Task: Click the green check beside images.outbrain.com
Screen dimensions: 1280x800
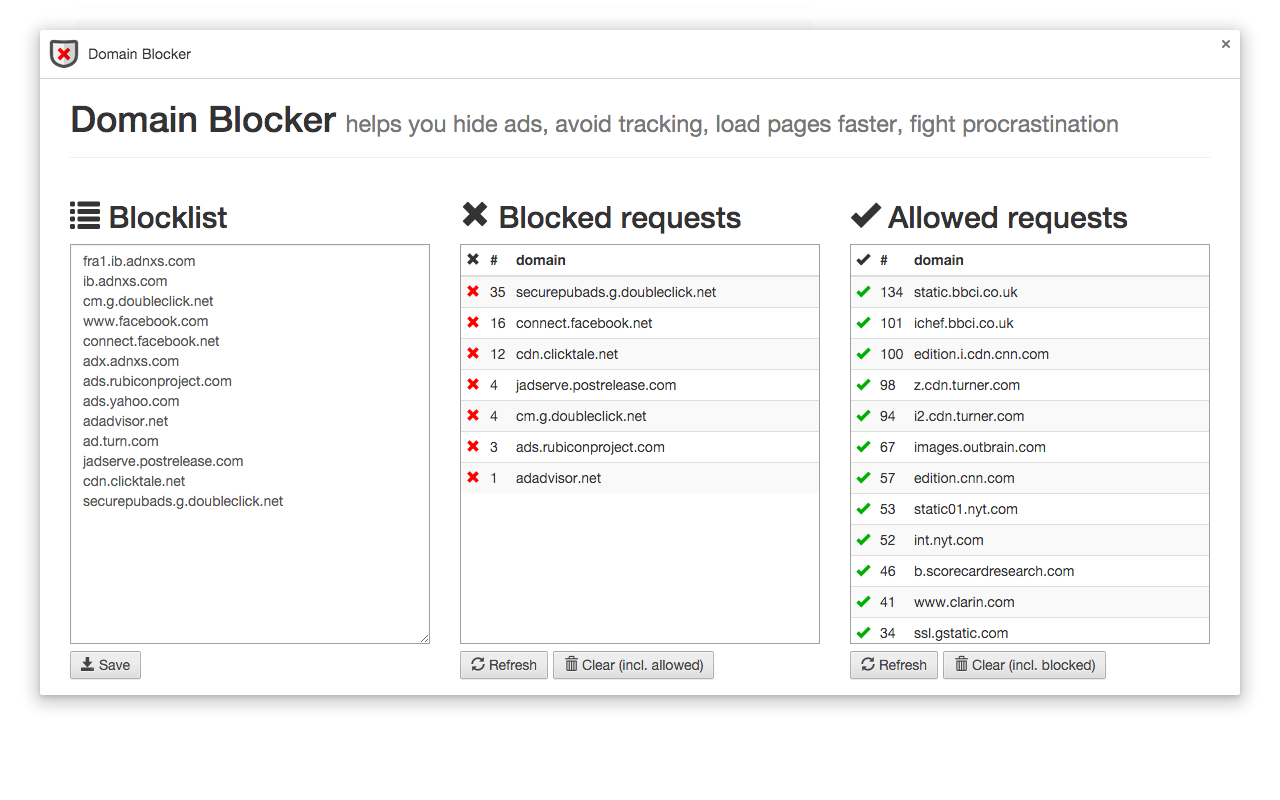Action: (863, 446)
